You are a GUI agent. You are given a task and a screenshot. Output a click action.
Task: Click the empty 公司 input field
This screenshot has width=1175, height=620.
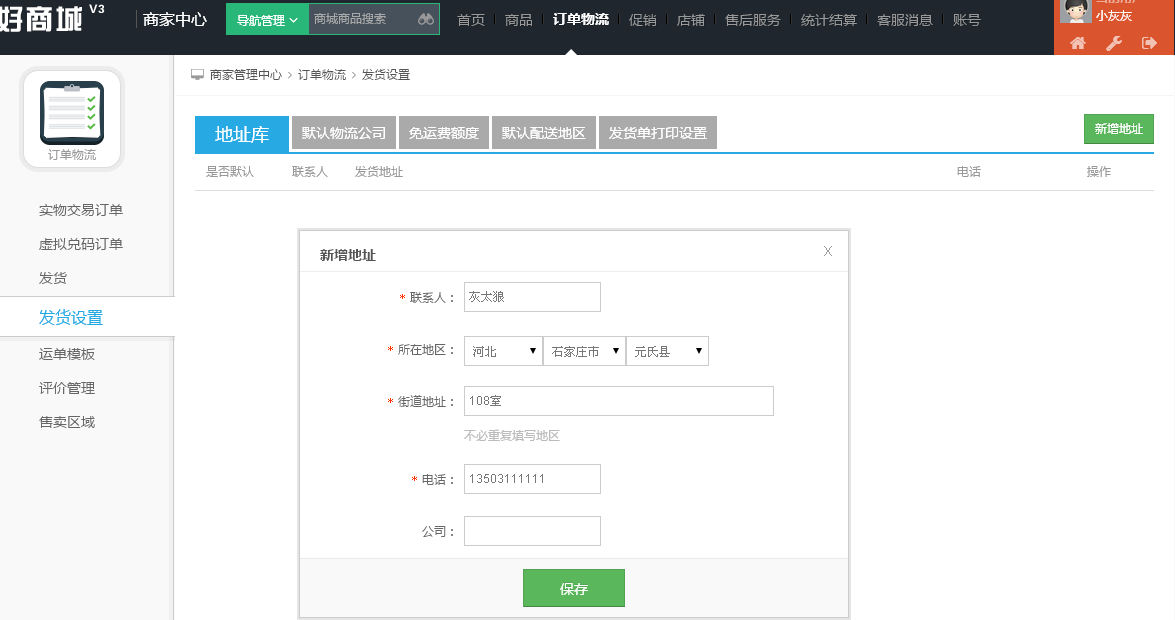coord(532,531)
